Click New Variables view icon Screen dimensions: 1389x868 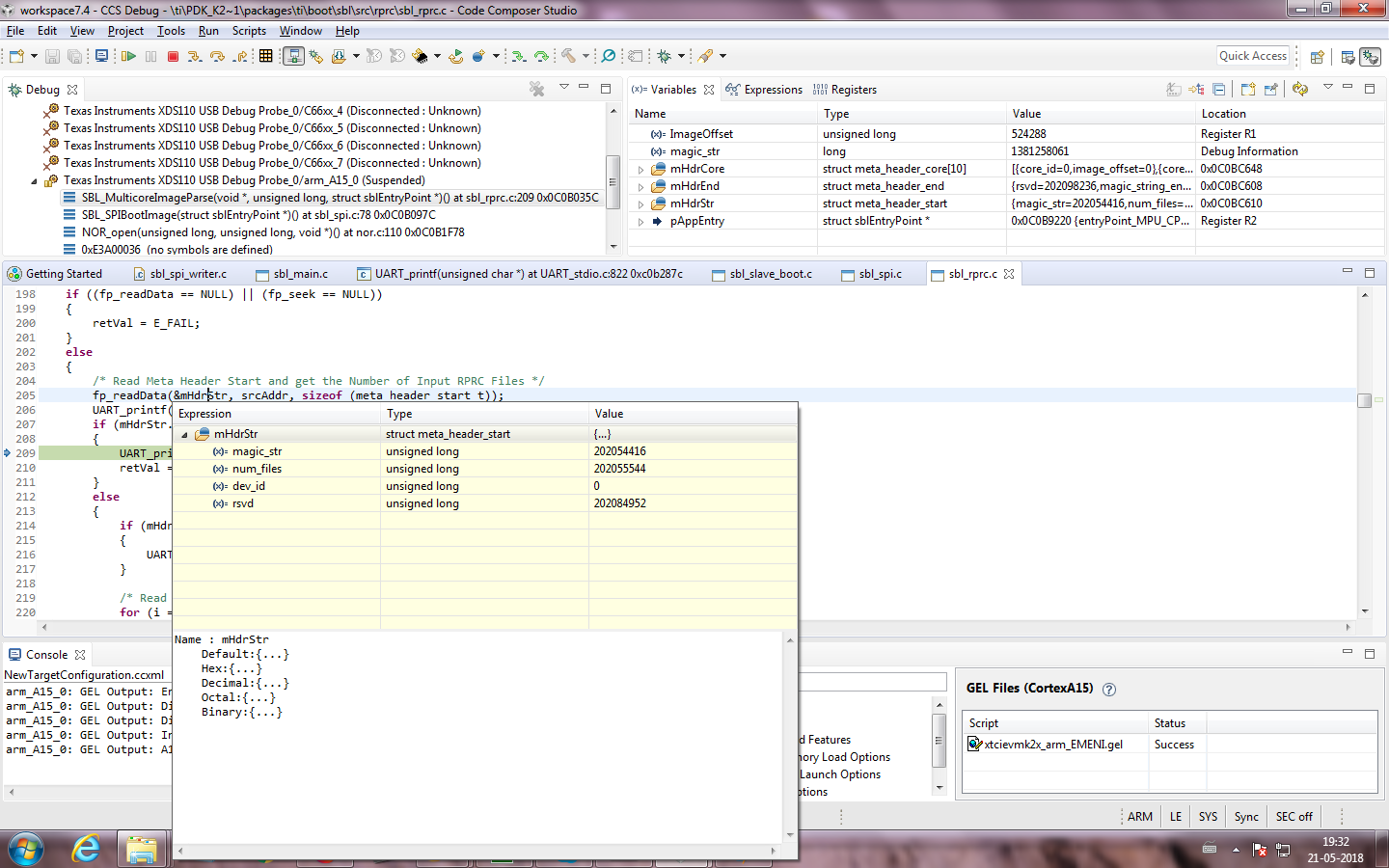point(1248,89)
